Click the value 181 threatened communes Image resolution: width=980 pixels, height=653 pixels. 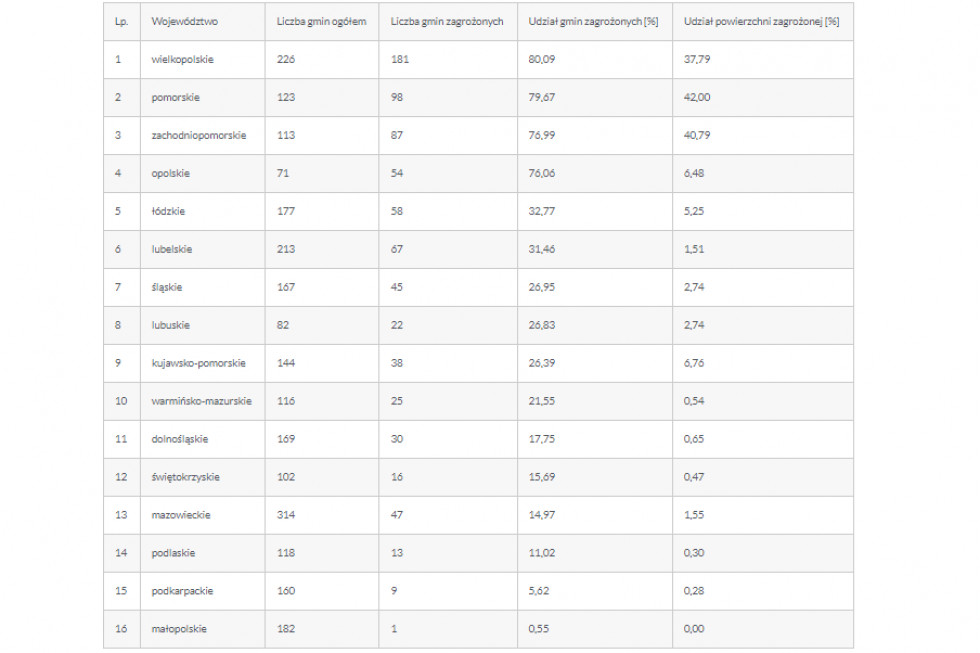click(399, 59)
